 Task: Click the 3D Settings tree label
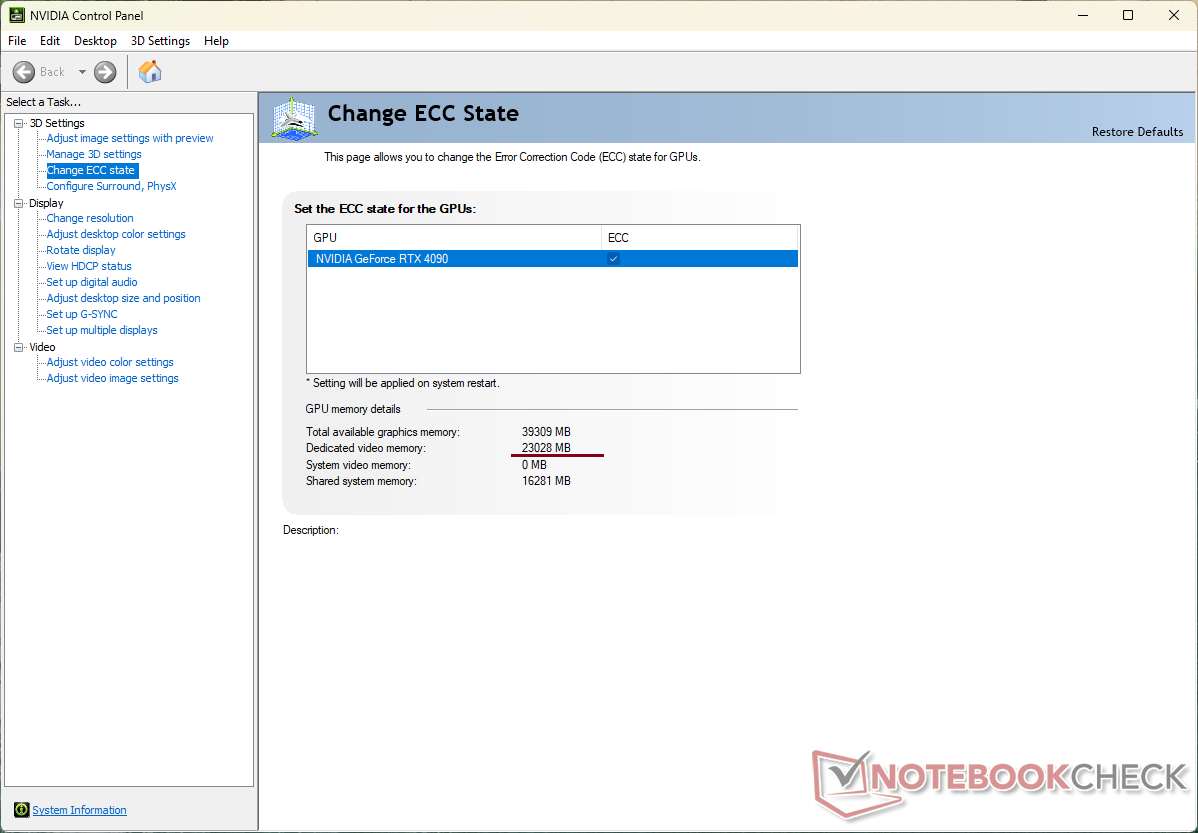click(x=57, y=123)
